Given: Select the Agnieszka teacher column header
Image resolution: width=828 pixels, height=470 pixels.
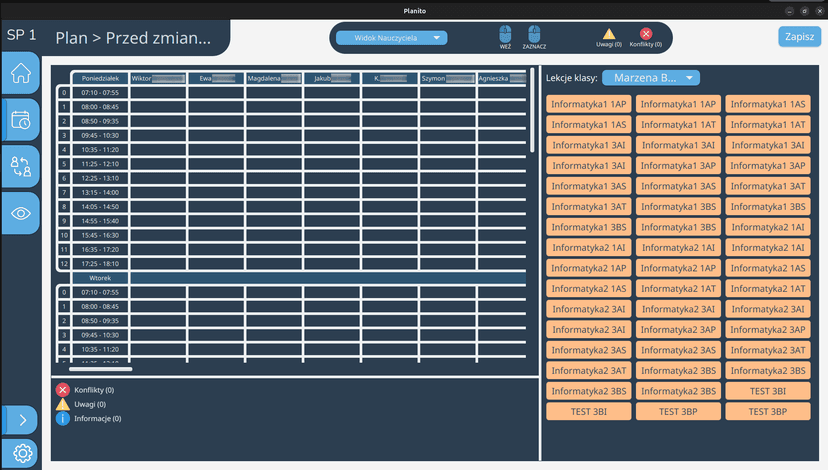Looking at the screenshot, I should pyautogui.click(x=502, y=78).
